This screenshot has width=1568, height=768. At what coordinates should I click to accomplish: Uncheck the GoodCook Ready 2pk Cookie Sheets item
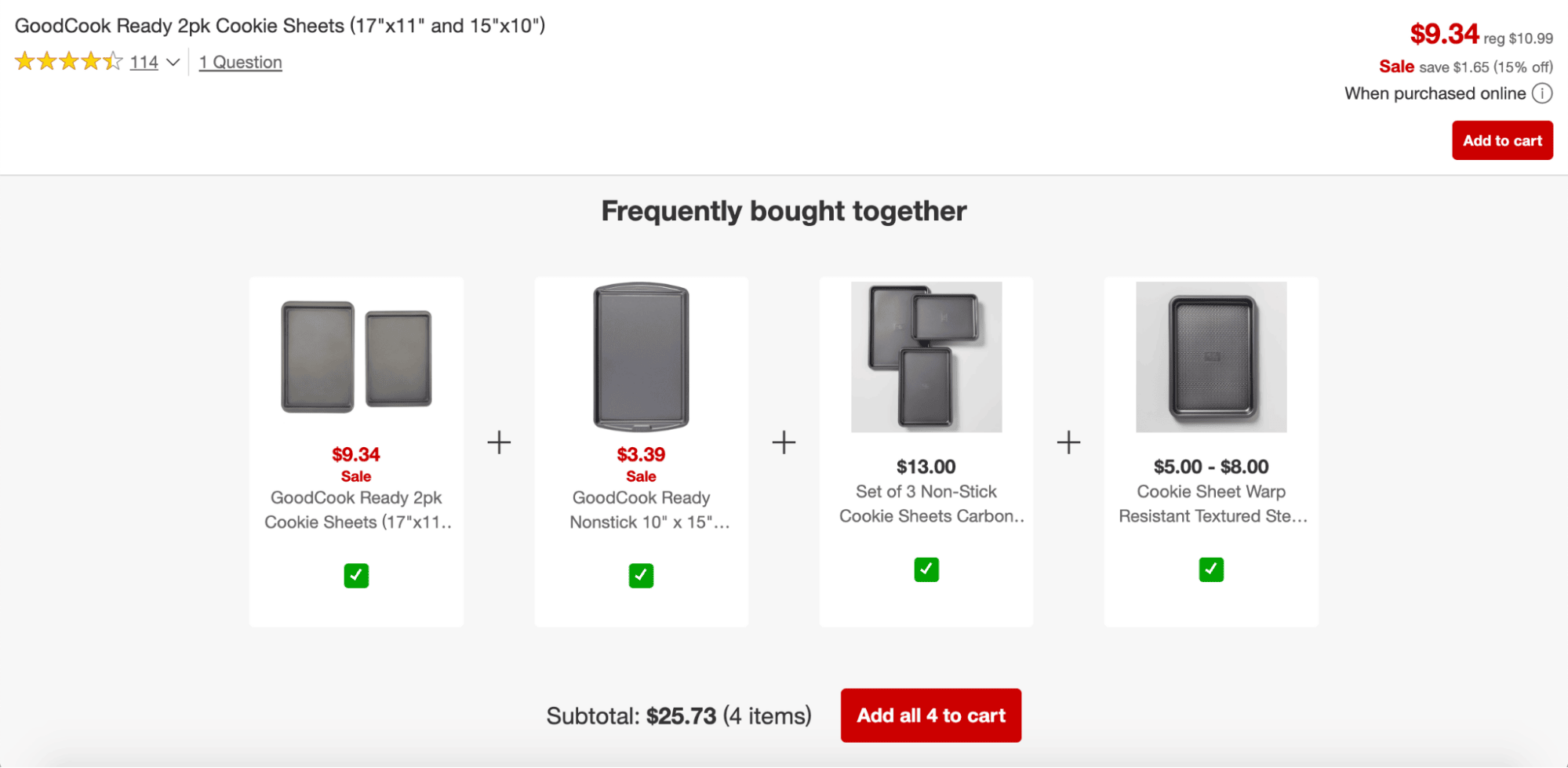point(356,575)
